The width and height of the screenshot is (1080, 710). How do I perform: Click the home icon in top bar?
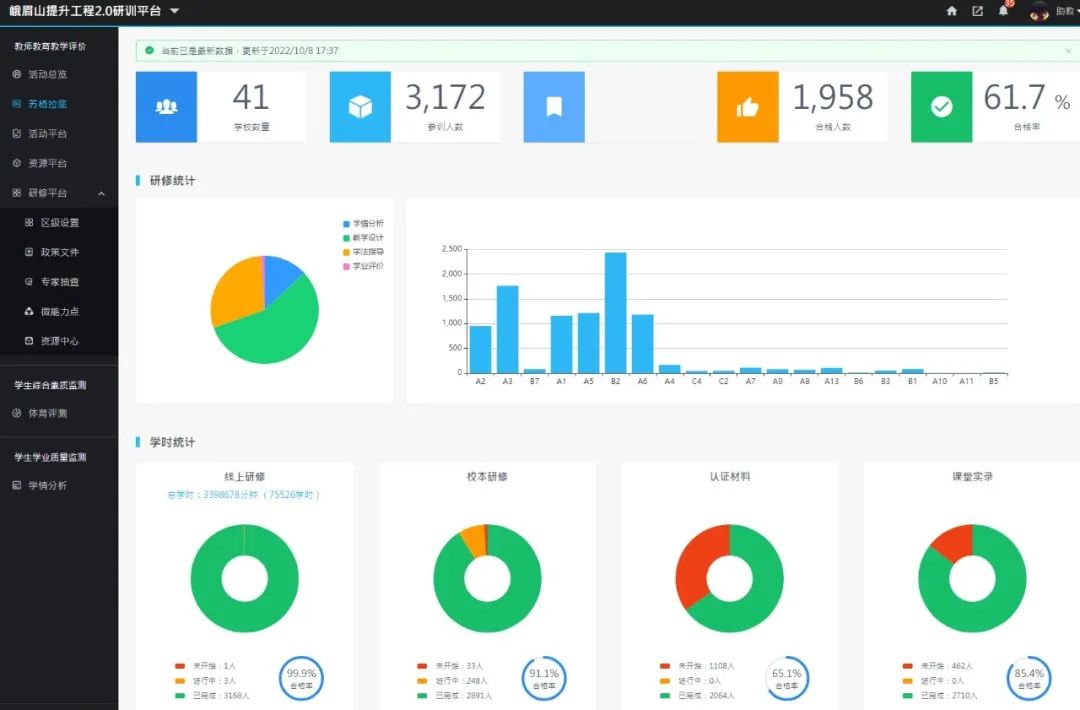952,11
